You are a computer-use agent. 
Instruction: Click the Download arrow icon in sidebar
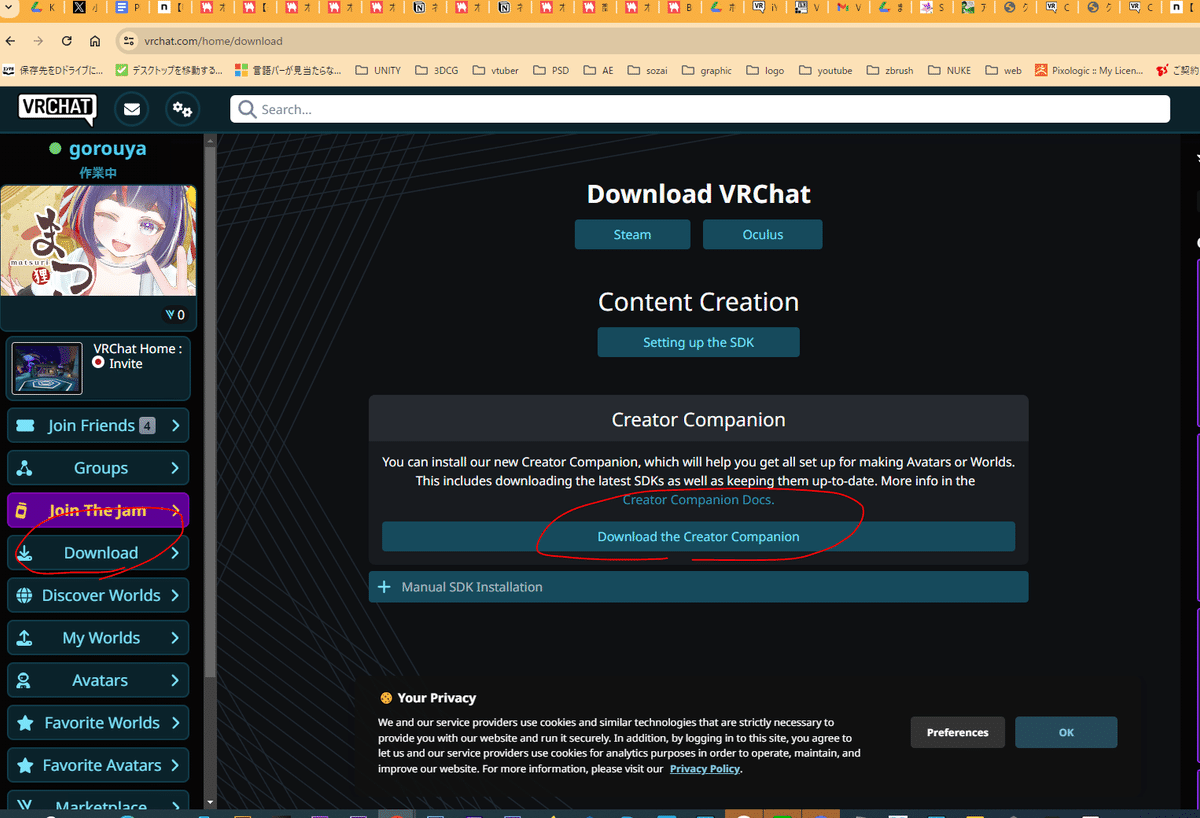point(25,553)
